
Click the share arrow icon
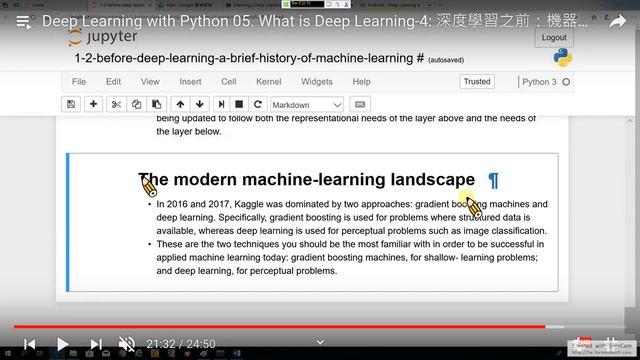618,22
